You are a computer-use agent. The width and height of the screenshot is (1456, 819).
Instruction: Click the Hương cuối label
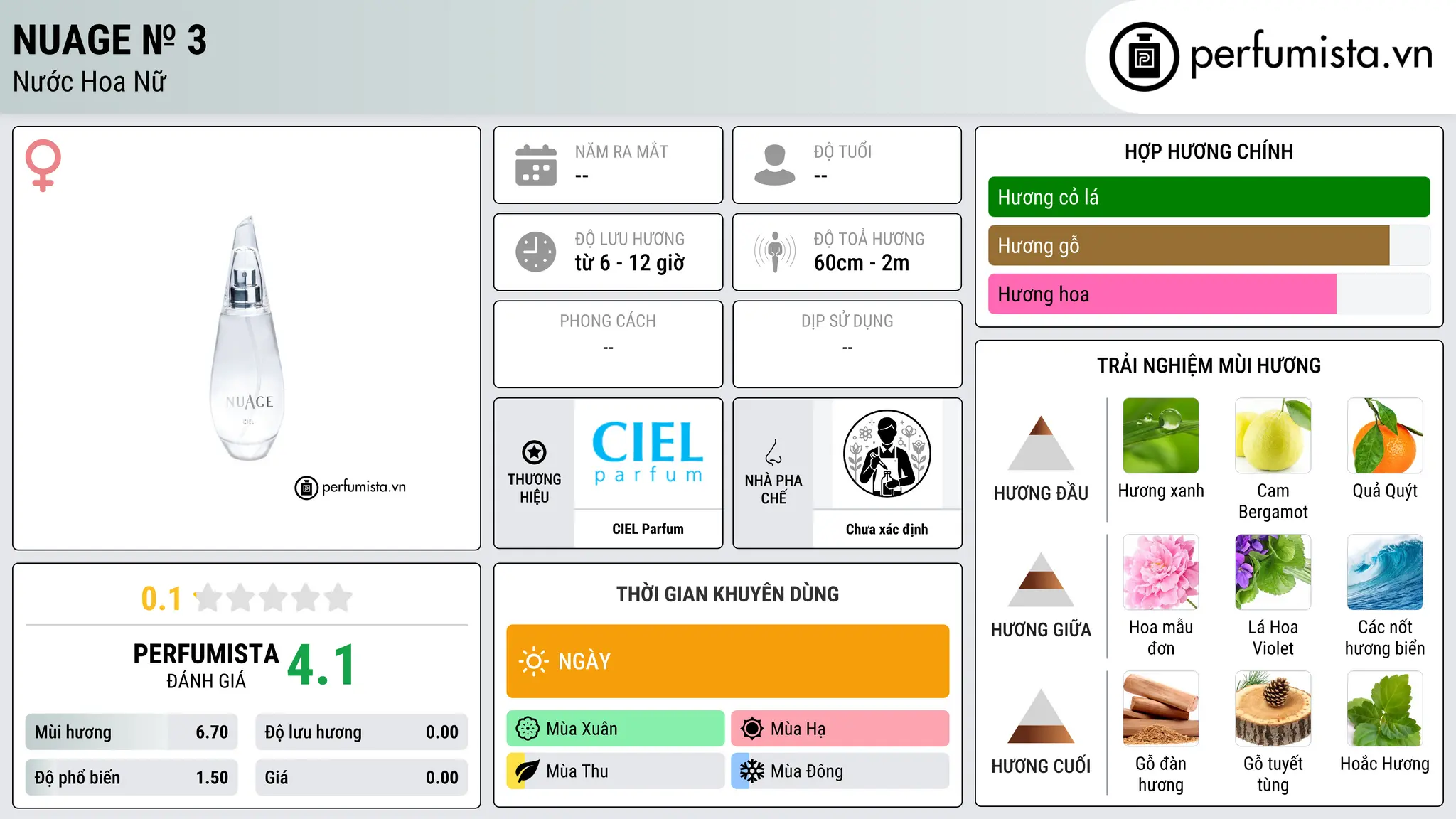(1041, 766)
